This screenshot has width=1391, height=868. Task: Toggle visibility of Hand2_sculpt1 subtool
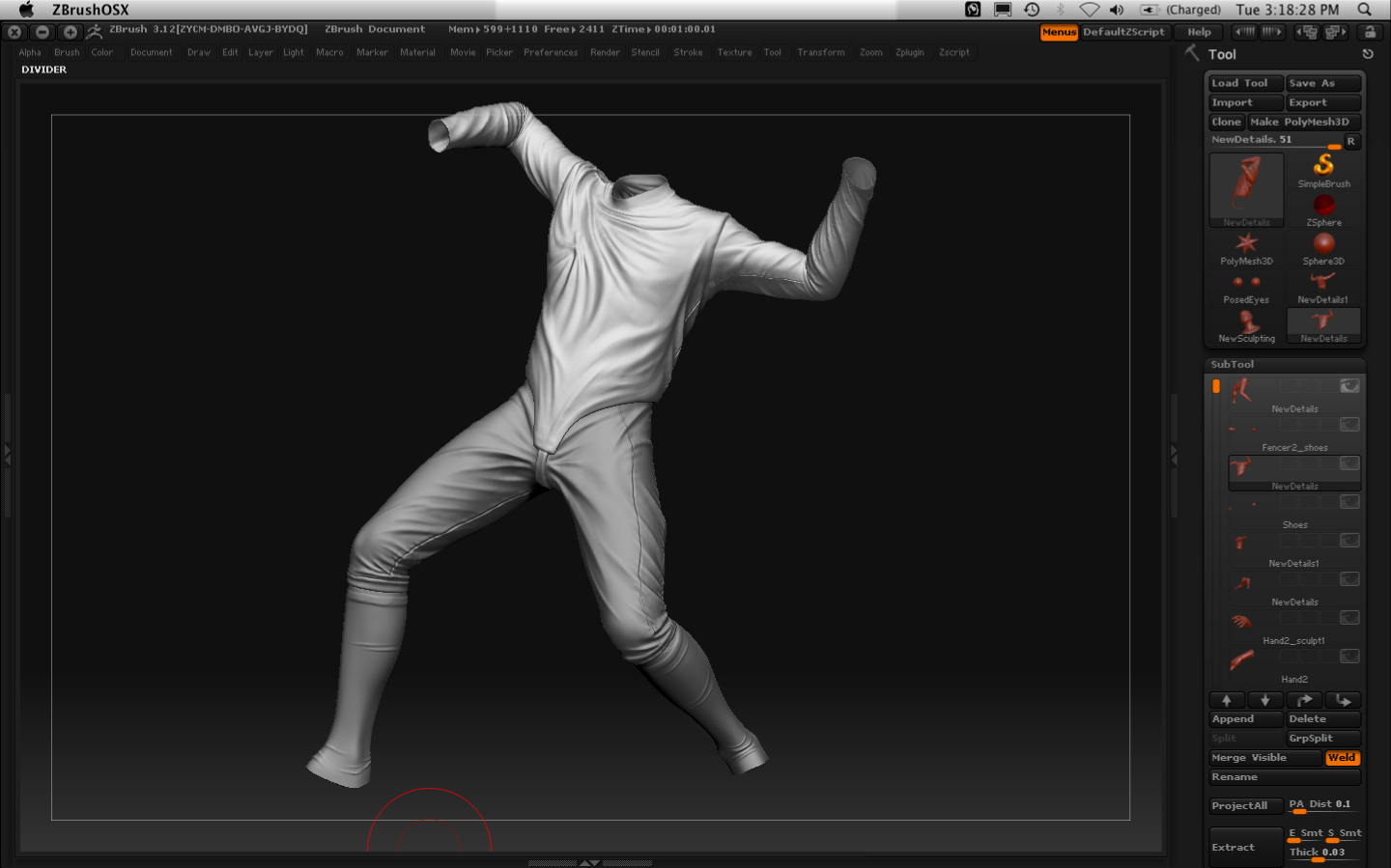(x=1349, y=618)
